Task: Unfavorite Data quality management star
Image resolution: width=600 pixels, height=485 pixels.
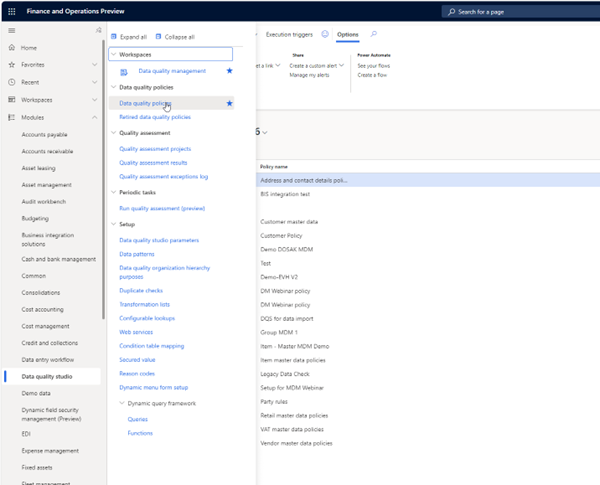Action: (x=229, y=70)
